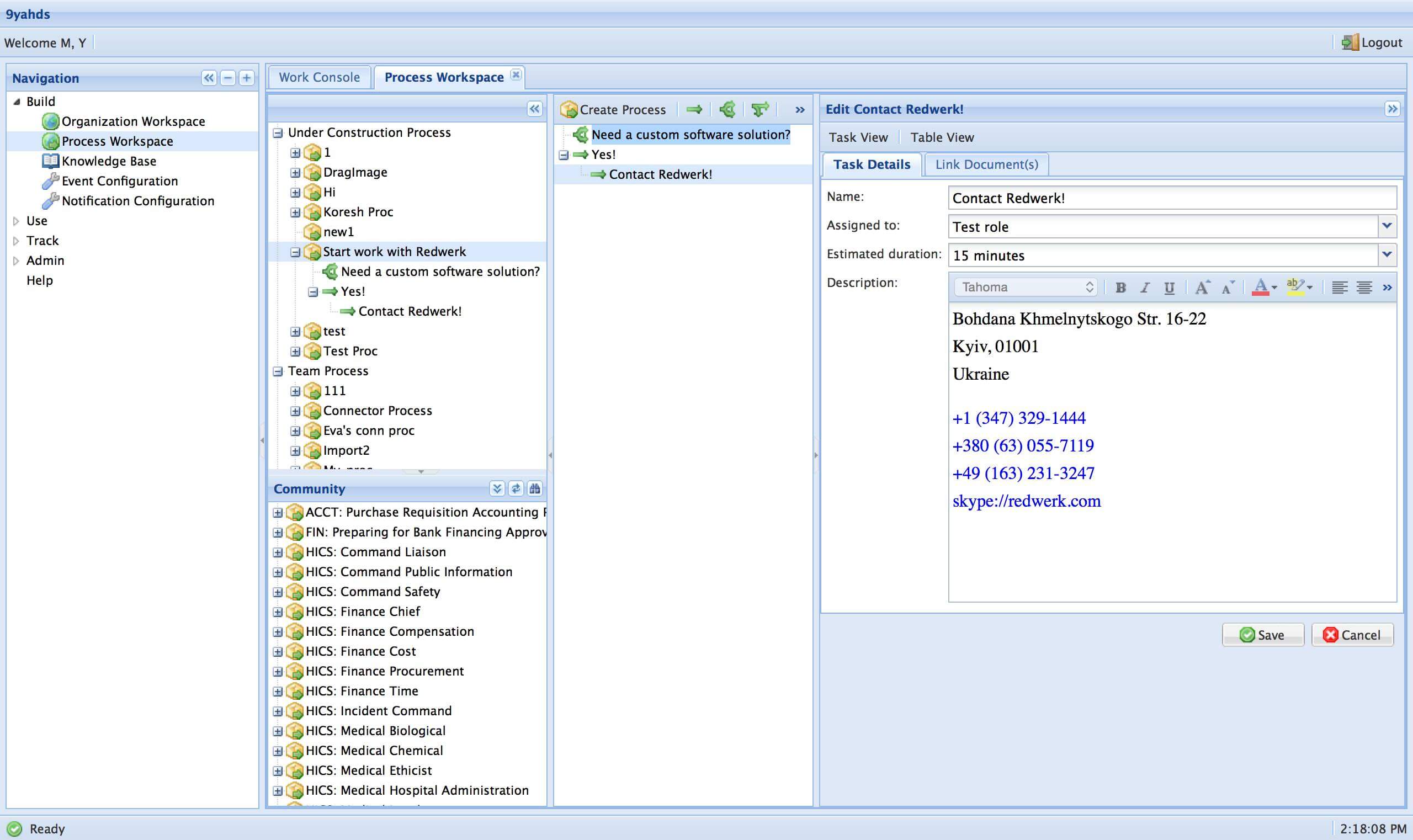Expand HICS: Command Liaison community process
Image resolution: width=1413 pixels, height=840 pixels.
click(278, 552)
